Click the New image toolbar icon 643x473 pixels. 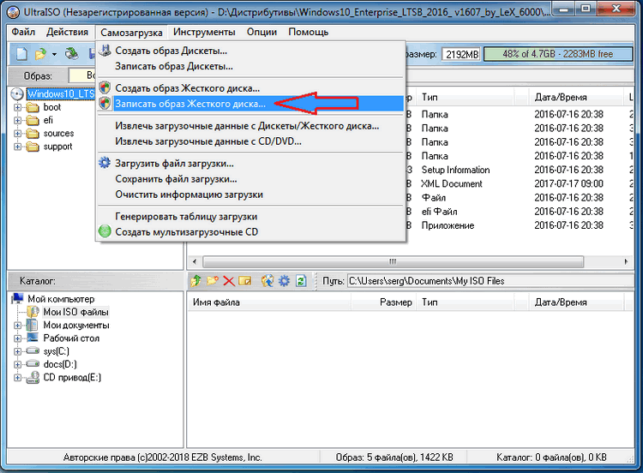pyautogui.click(x=22, y=54)
